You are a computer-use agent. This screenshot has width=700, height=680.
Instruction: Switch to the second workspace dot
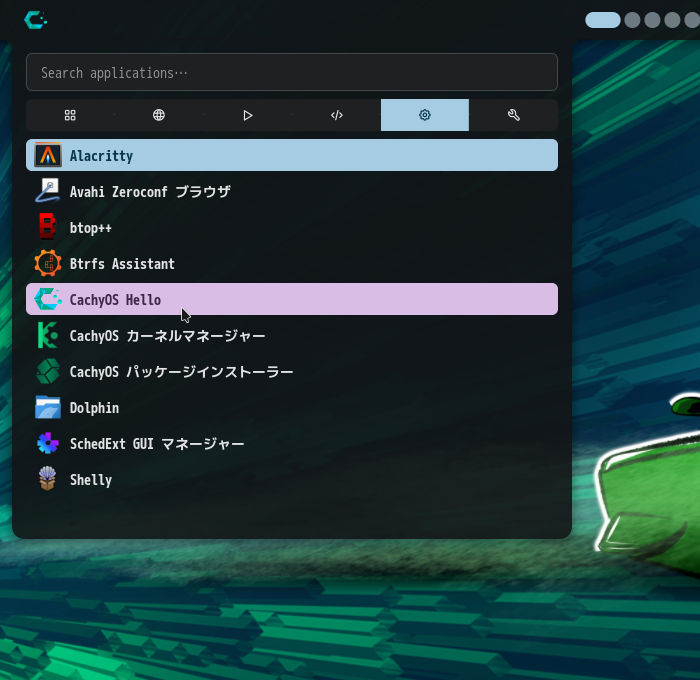point(632,20)
